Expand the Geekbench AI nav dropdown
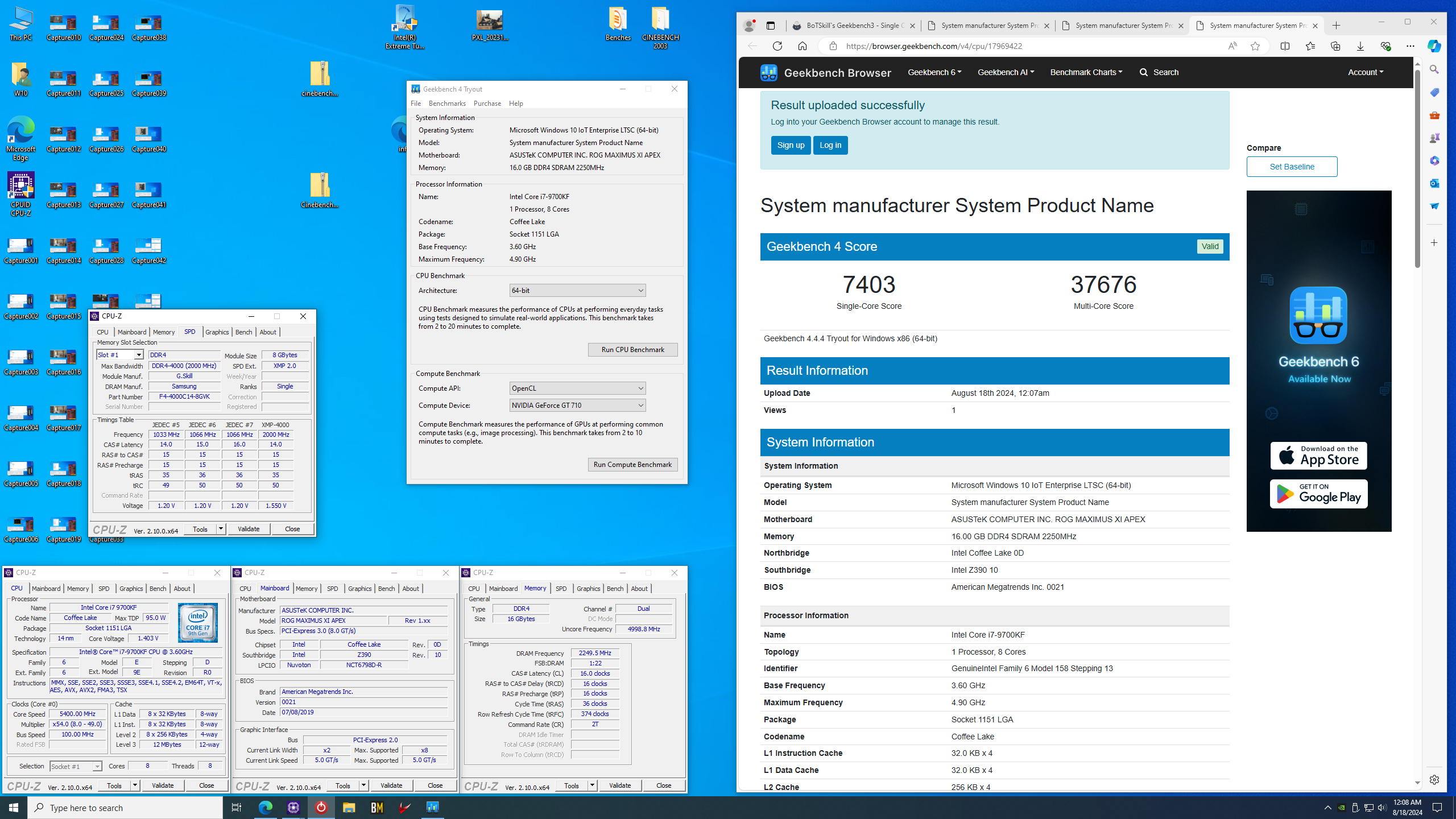This screenshot has width=1456, height=819. tap(1006, 72)
